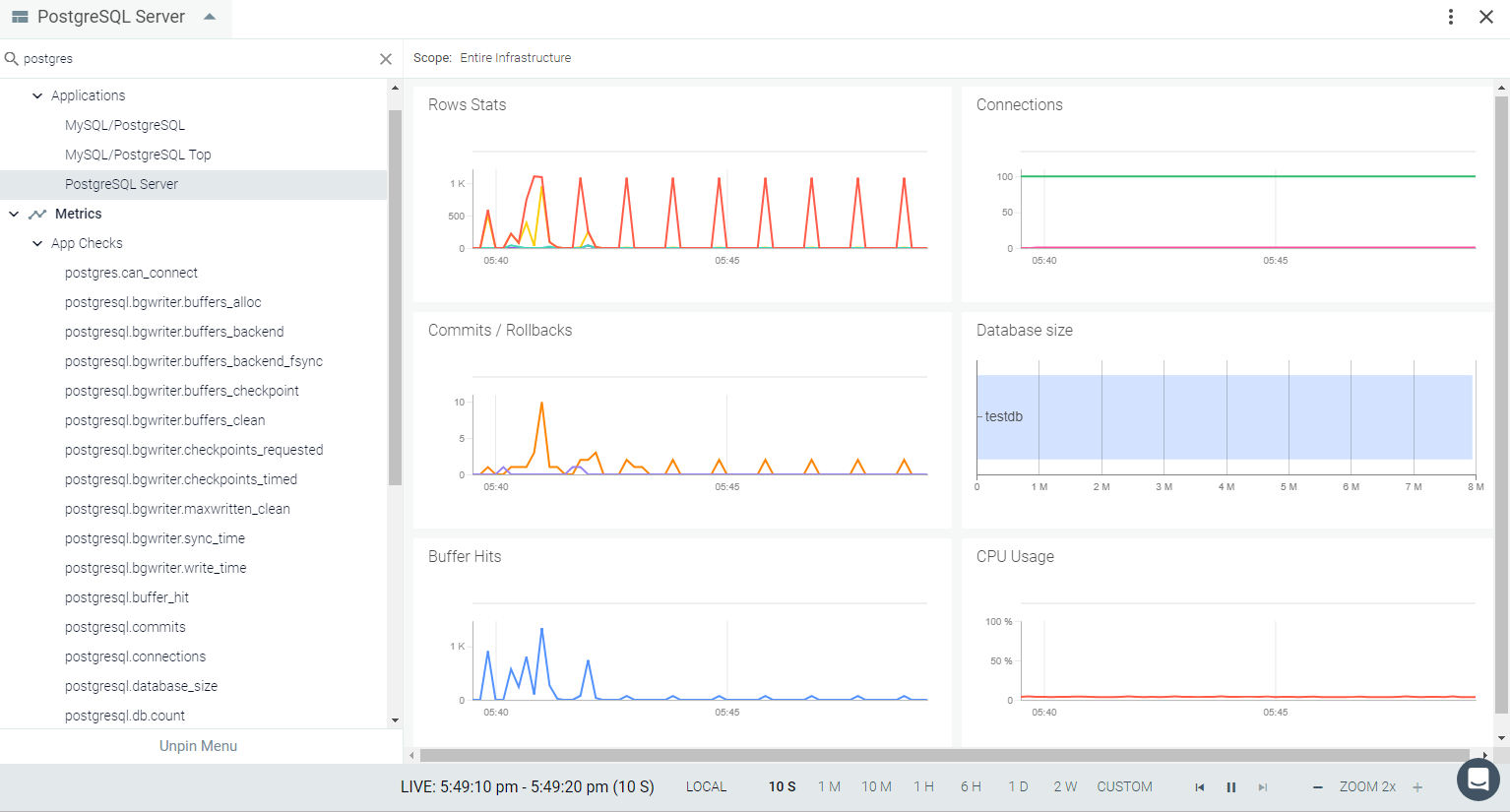Focus the postgres search field

point(197,59)
